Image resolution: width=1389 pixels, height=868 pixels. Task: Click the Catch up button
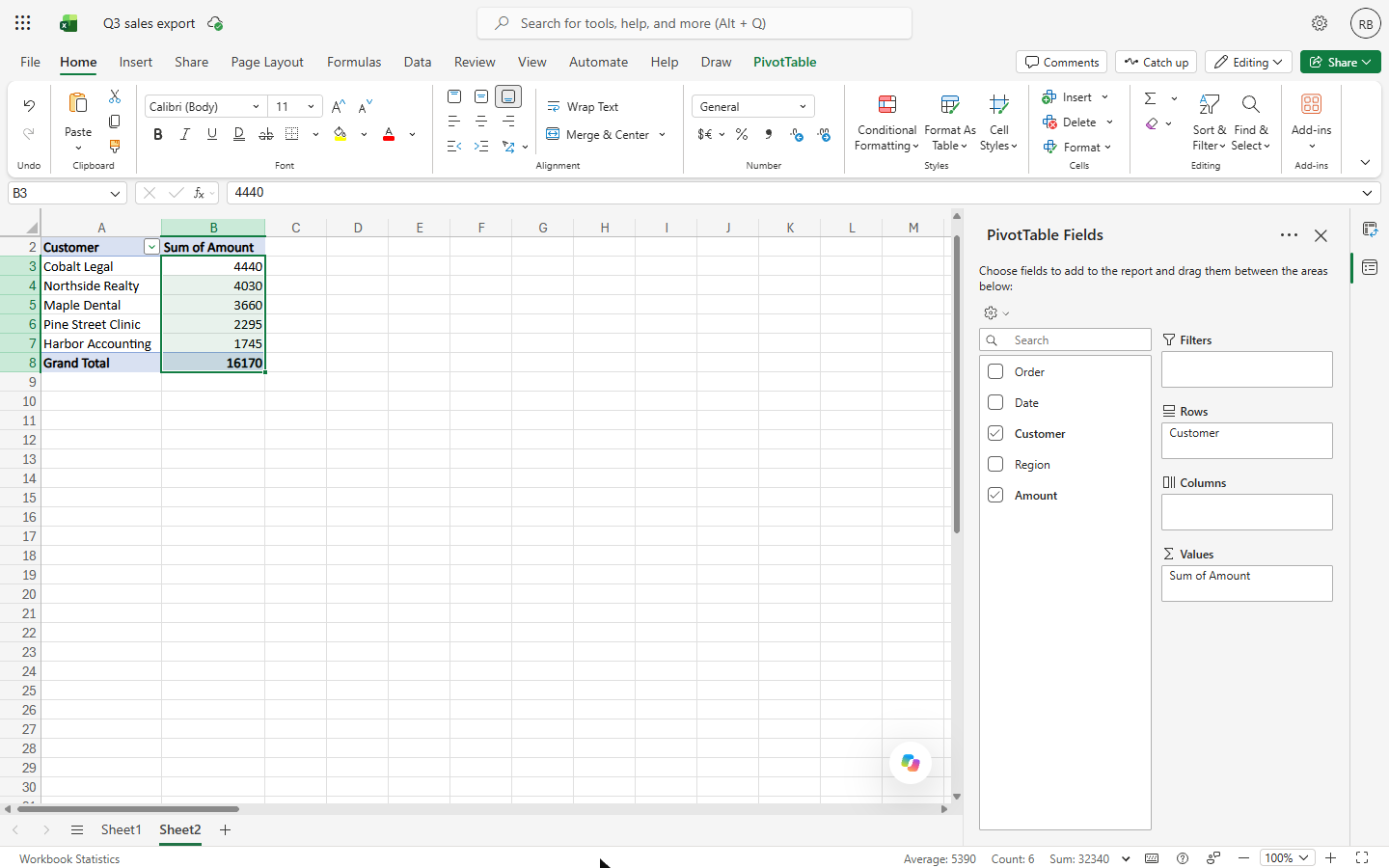1156,62
